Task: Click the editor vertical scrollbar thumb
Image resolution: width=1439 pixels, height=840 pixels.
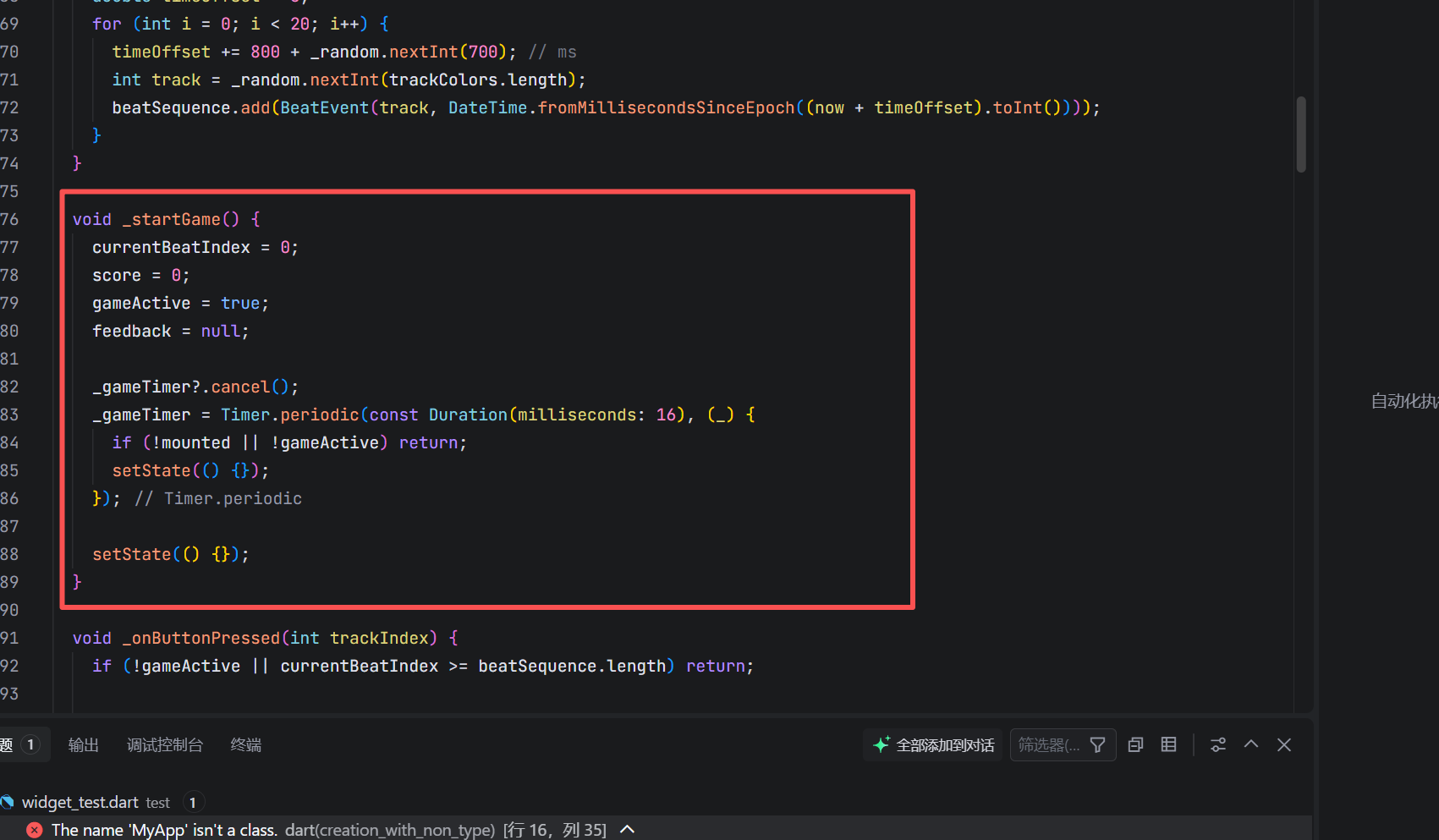Action: tap(1301, 135)
